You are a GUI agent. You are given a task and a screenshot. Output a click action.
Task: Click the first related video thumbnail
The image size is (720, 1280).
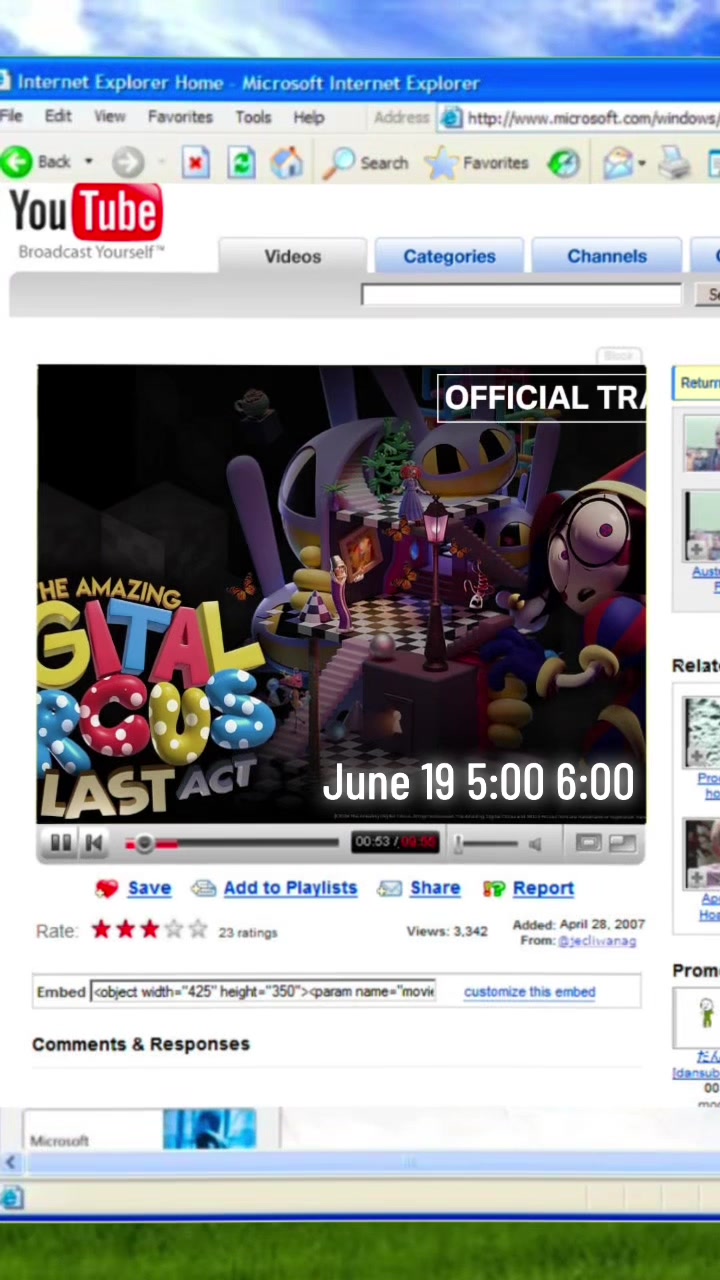[x=702, y=732]
